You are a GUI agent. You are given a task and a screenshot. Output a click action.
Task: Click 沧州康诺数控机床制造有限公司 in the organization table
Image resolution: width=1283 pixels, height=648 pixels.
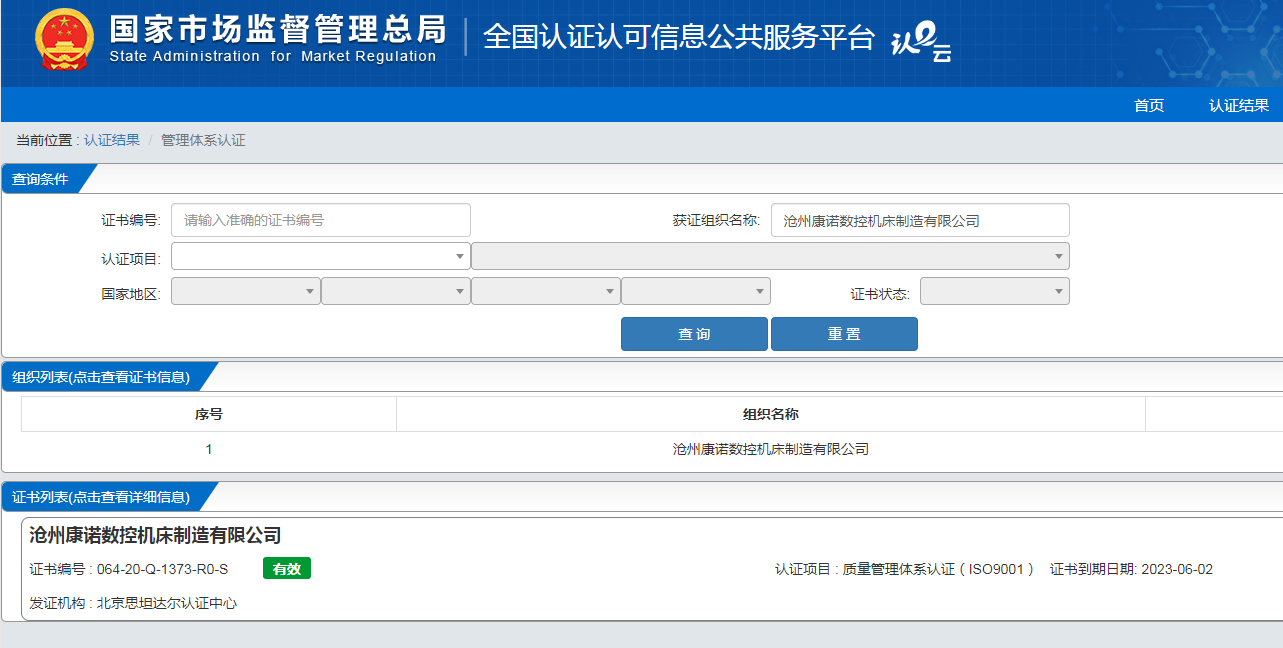pos(771,449)
